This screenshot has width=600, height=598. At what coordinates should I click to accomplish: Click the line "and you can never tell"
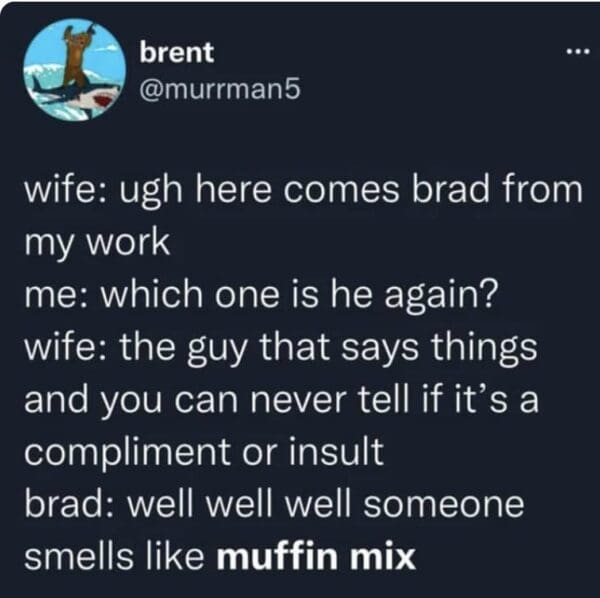point(281,400)
